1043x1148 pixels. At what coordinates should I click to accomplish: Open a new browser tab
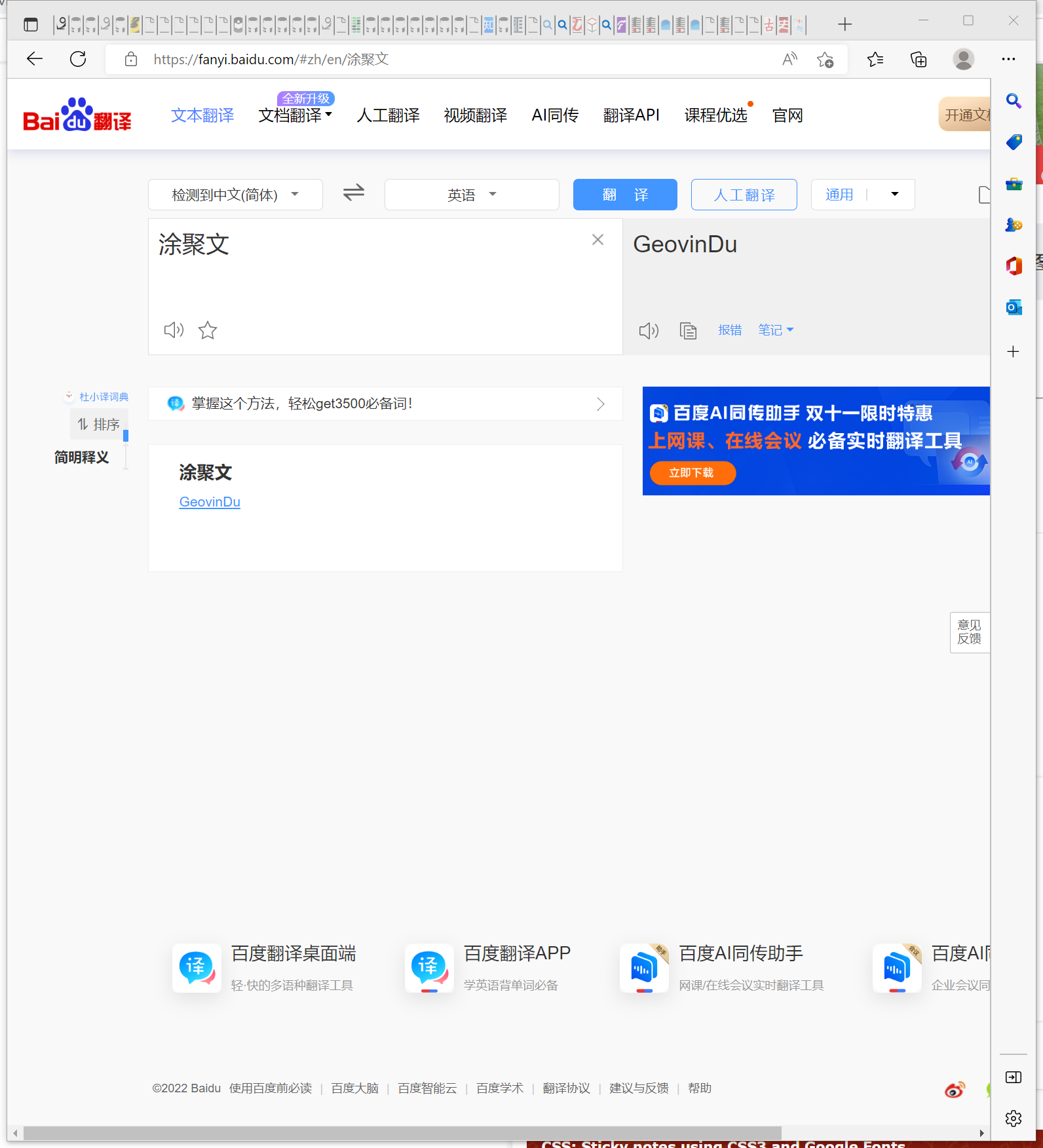point(845,25)
